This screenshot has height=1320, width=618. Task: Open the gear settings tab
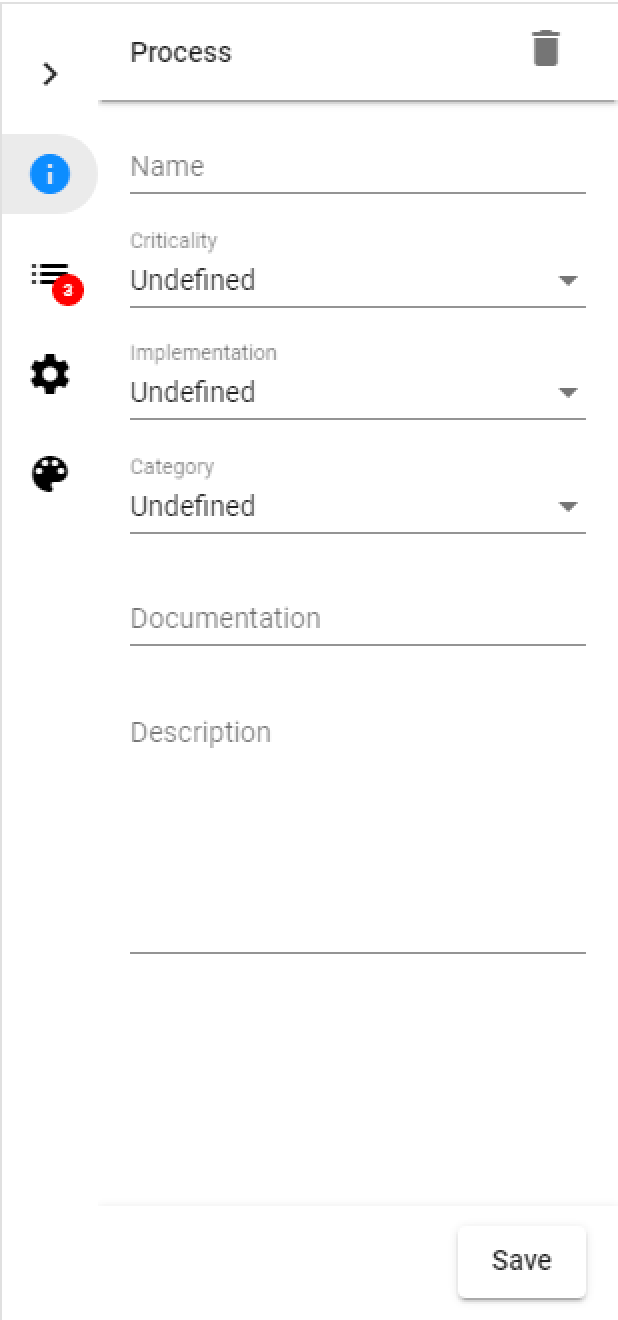(50, 375)
